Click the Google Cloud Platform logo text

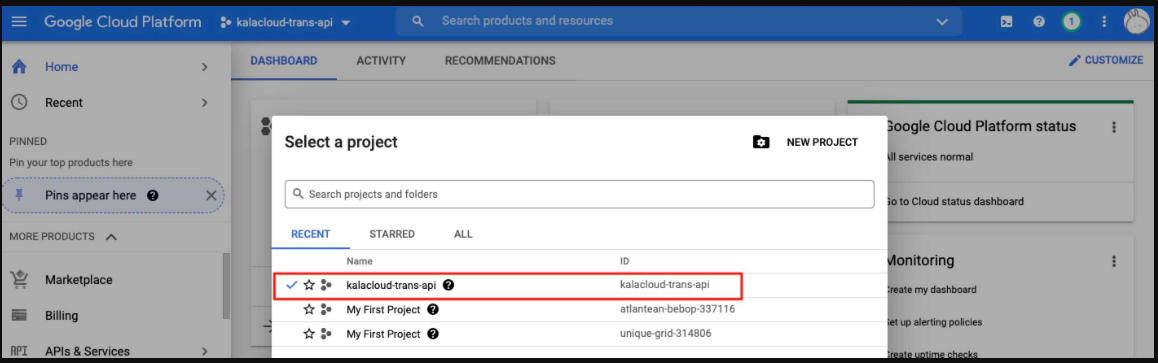123,22
